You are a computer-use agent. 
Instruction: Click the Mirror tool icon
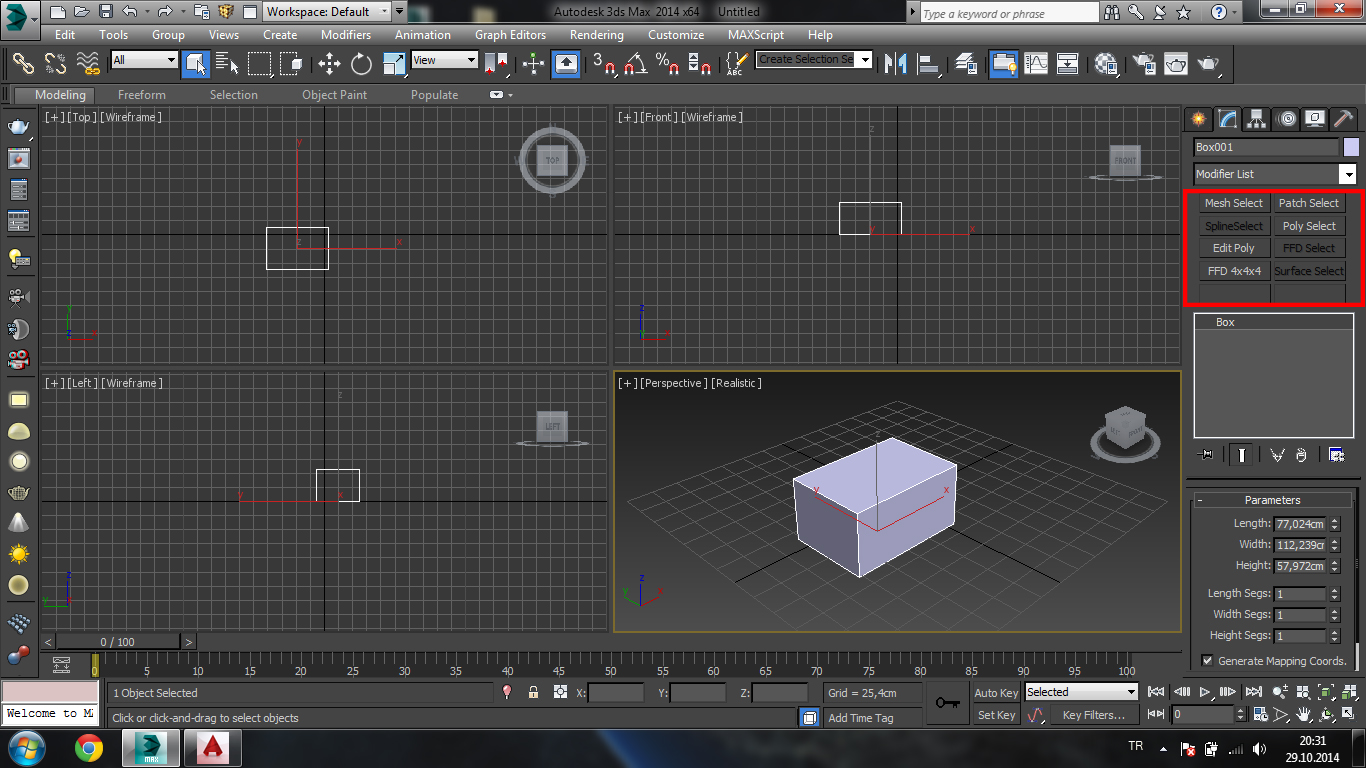(x=896, y=64)
